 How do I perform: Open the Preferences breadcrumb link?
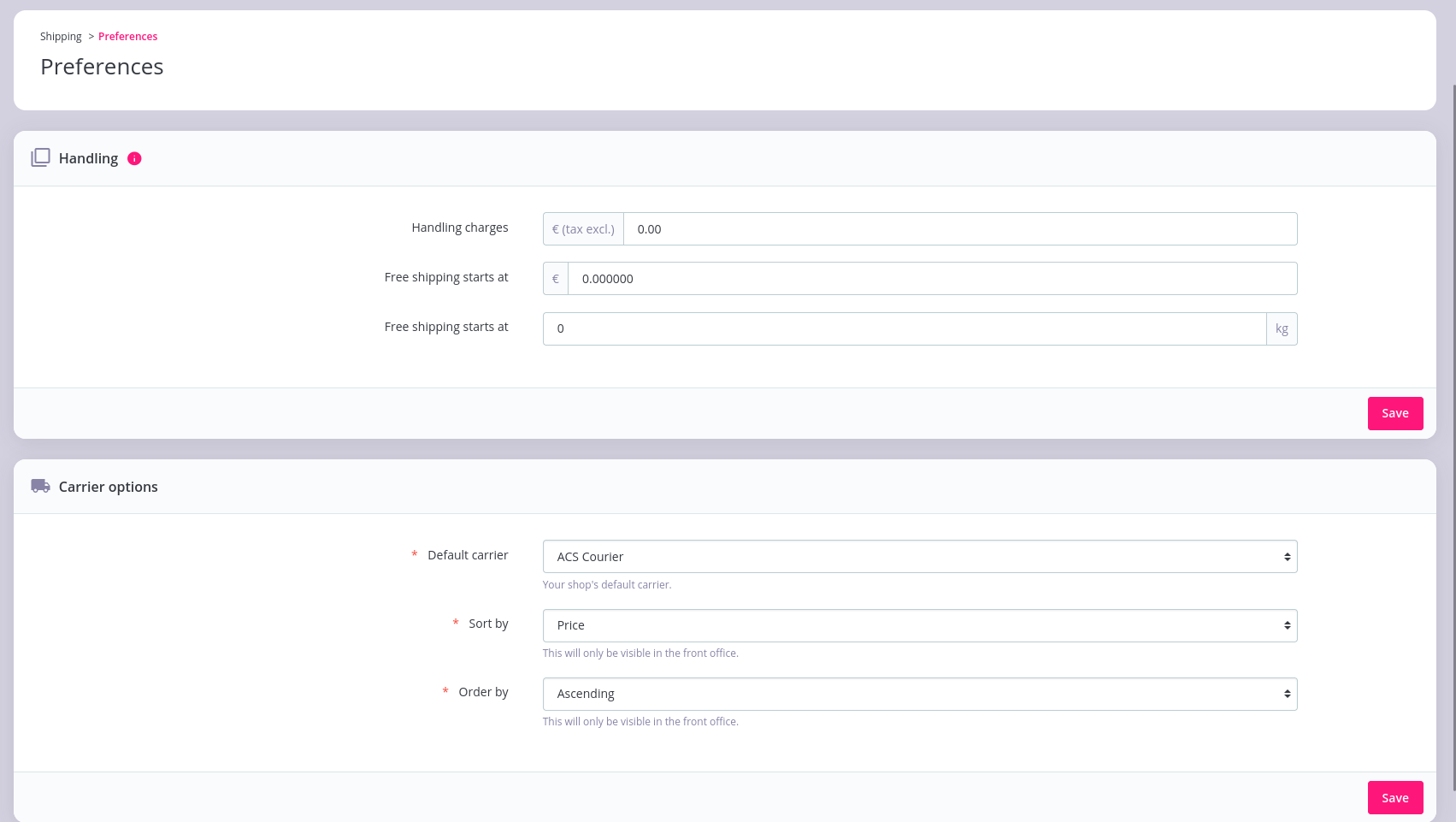pos(127,36)
